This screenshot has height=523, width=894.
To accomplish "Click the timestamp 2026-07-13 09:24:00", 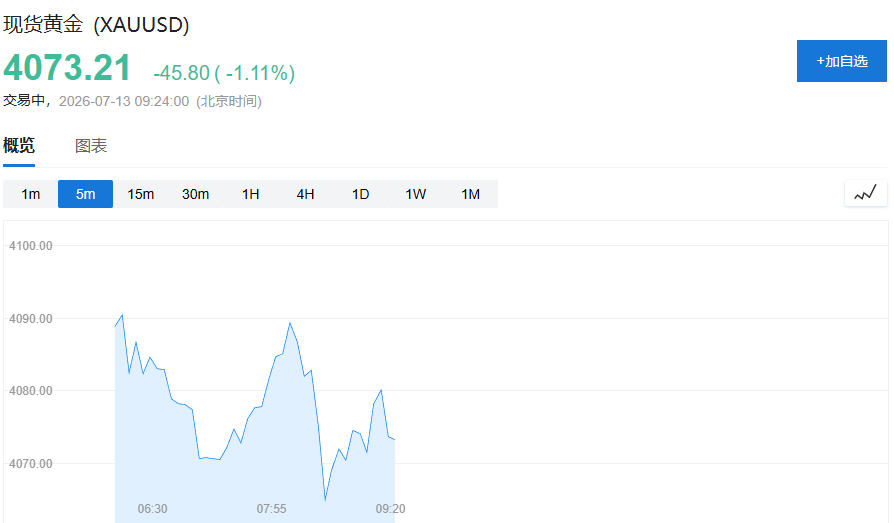I will (124, 102).
